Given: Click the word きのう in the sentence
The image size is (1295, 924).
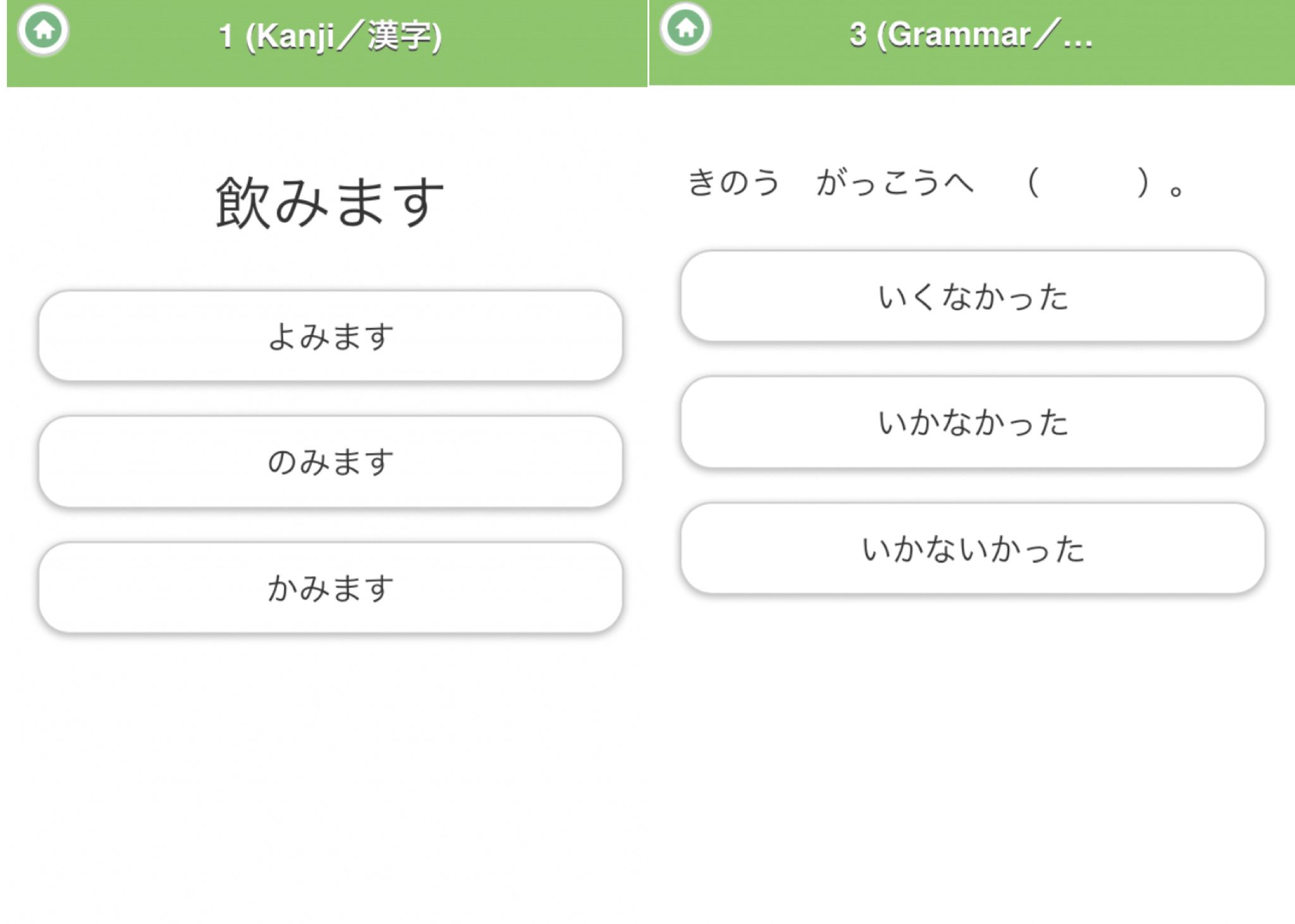Looking at the screenshot, I should [733, 183].
